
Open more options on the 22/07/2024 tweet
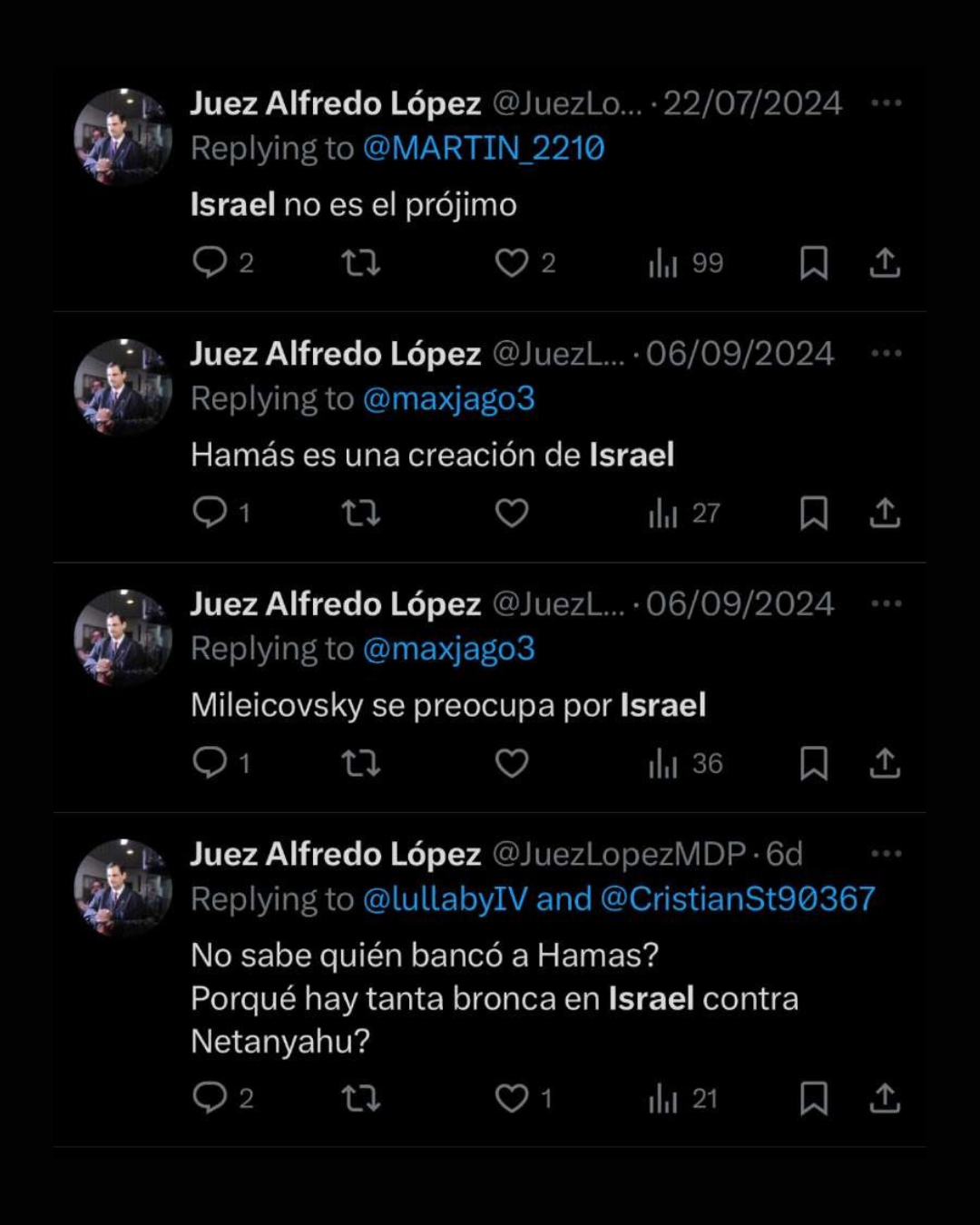pos(886,103)
